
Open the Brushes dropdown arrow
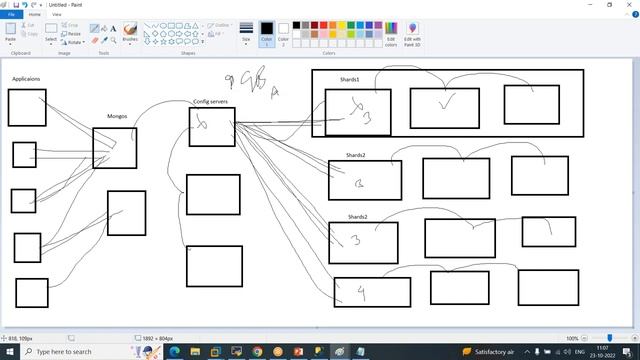pyautogui.click(x=130, y=43)
